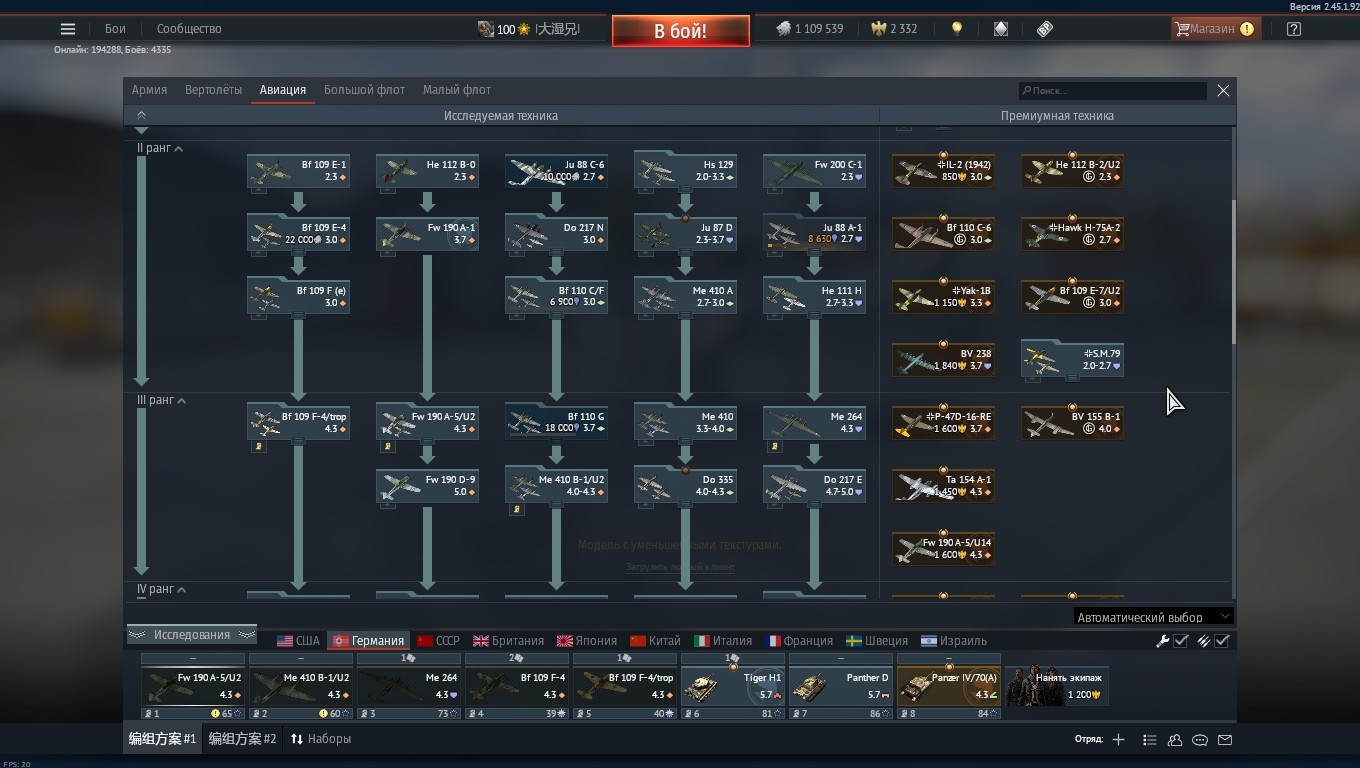Toggle the automatic repair wrench checkbox
This screenshot has width=1360, height=768.
click(1181, 641)
